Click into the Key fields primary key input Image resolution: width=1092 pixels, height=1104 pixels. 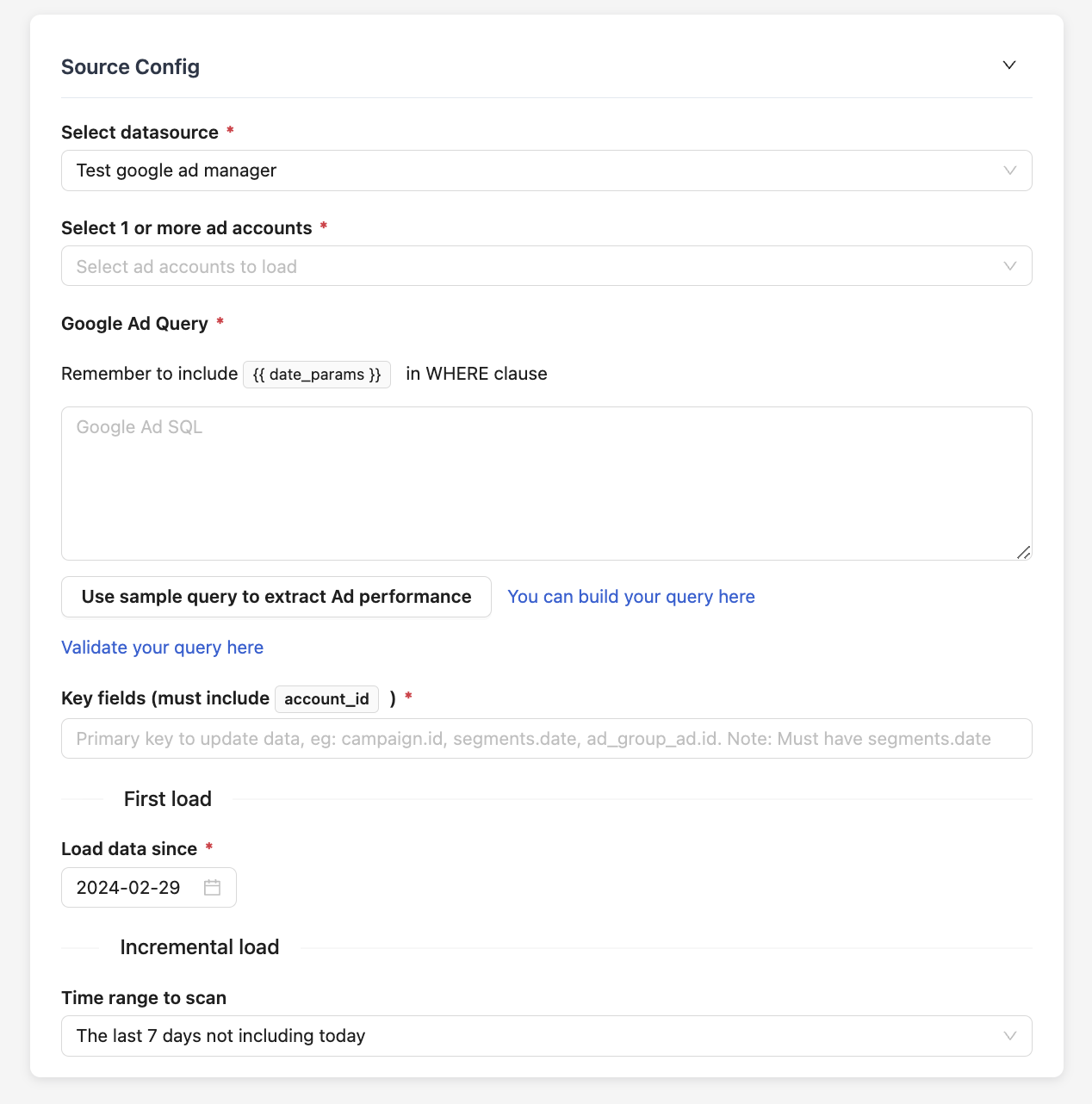pyautogui.click(x=546, y=739)
